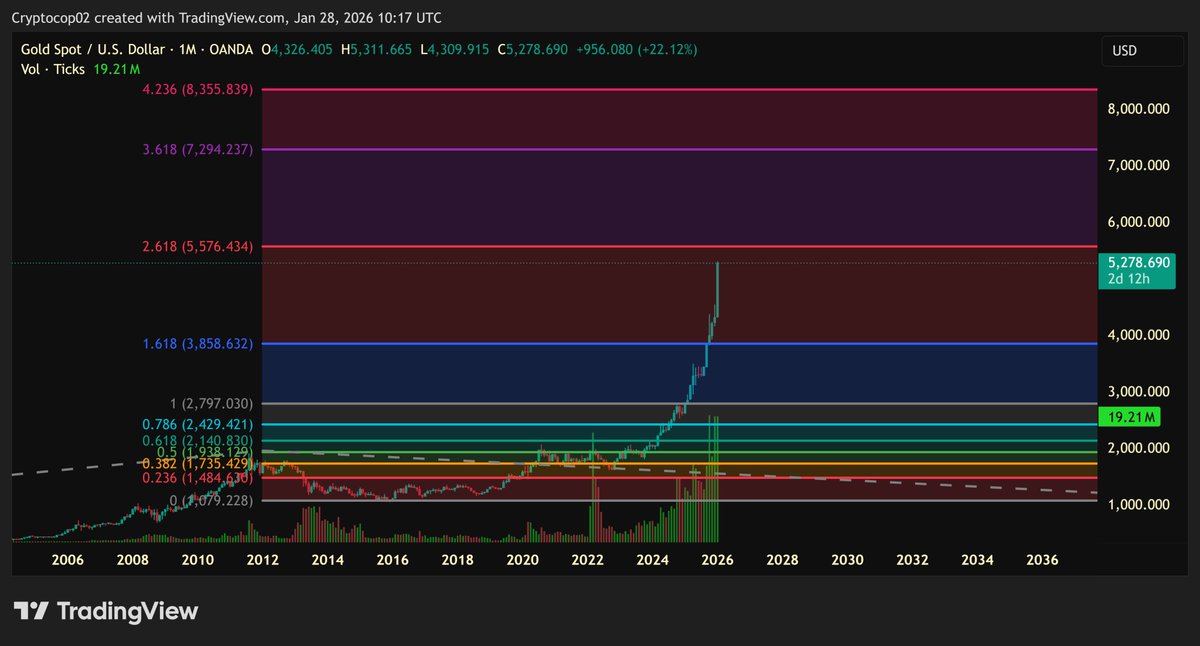The height and width of the screenshot is (646, 1200).
Task: Click the low value L4,309.915
Action: click(454, 49)
